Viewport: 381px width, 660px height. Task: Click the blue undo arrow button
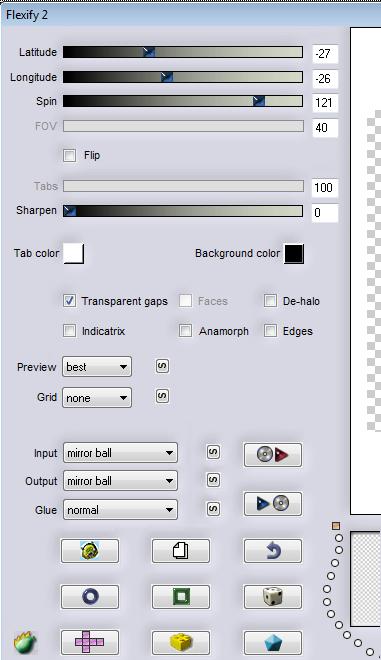coord(272,551)
